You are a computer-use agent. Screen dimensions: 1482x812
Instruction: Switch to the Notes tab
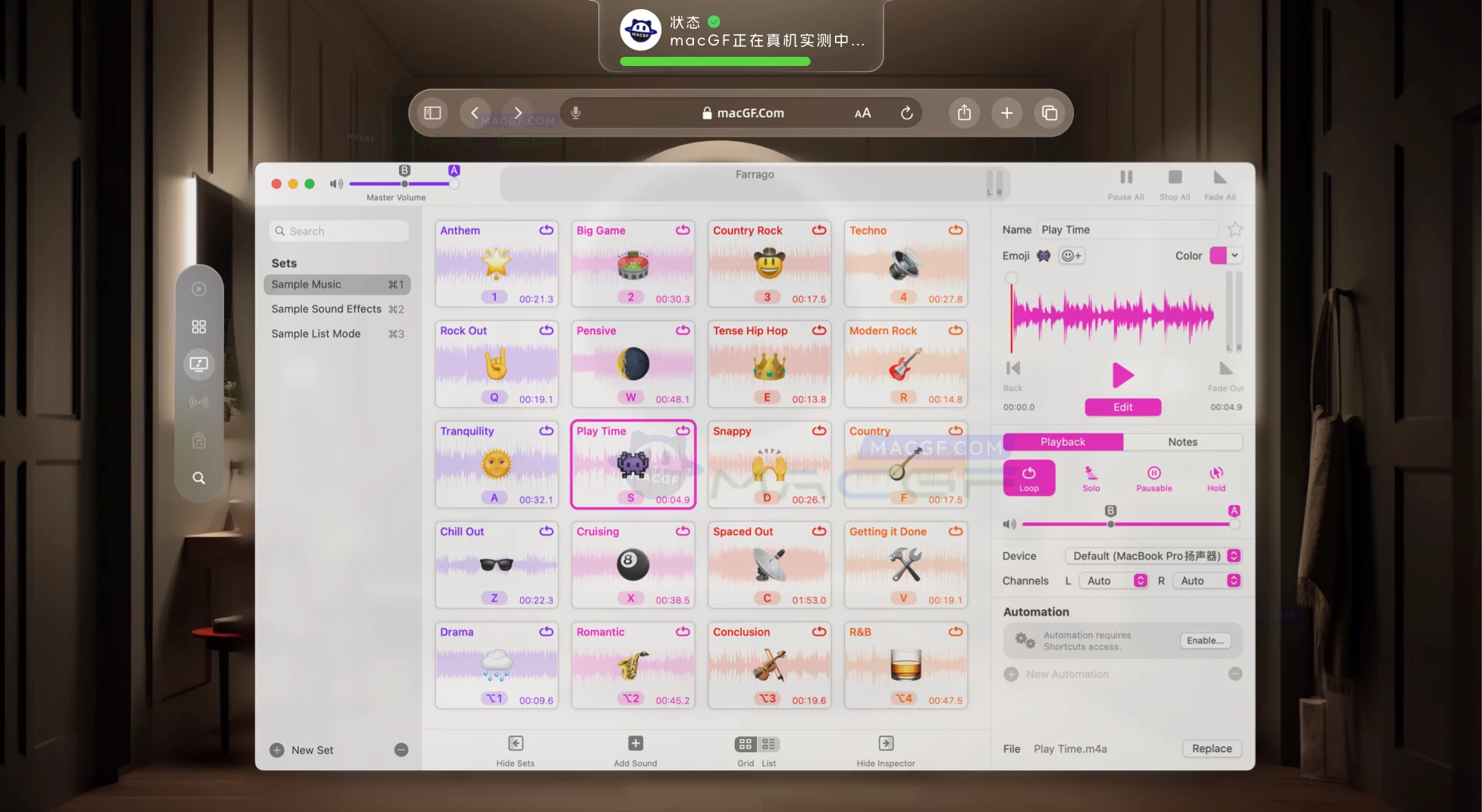tap(1182, 442)
